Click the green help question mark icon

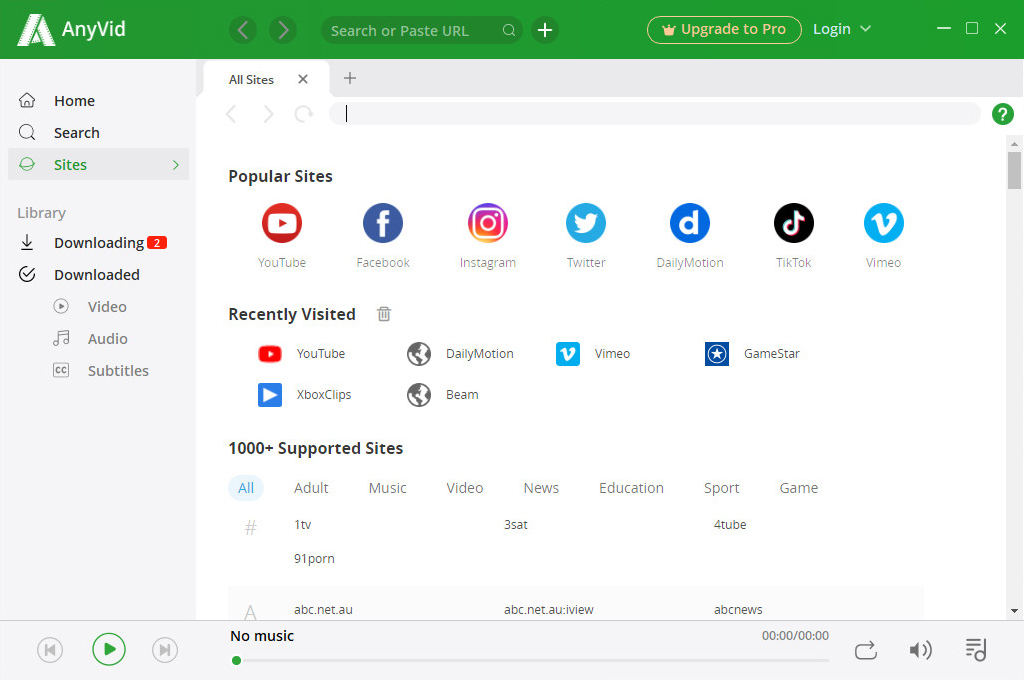tap(1002, 114)
